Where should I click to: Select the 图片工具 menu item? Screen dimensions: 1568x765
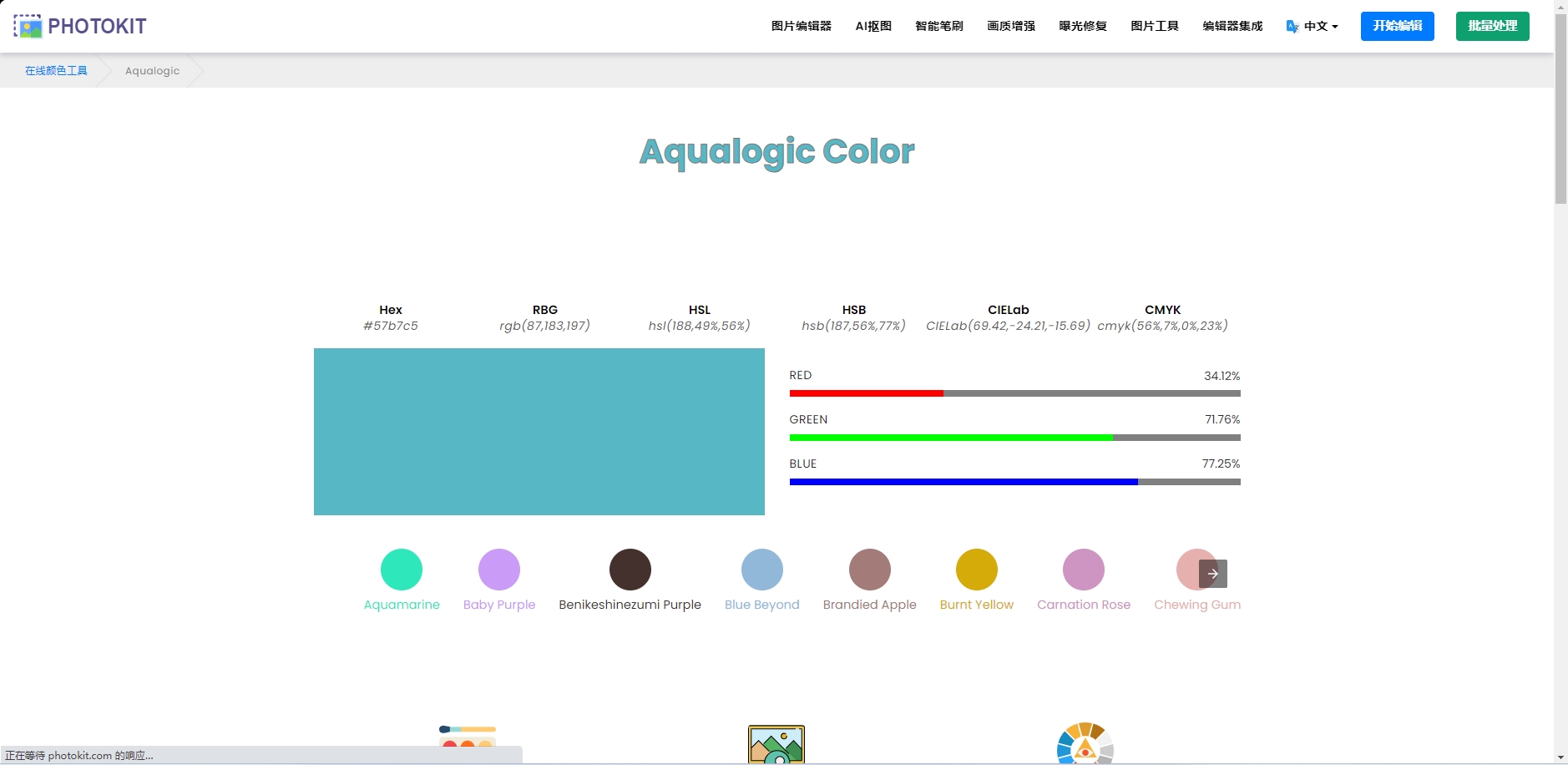click(1155, 26)
